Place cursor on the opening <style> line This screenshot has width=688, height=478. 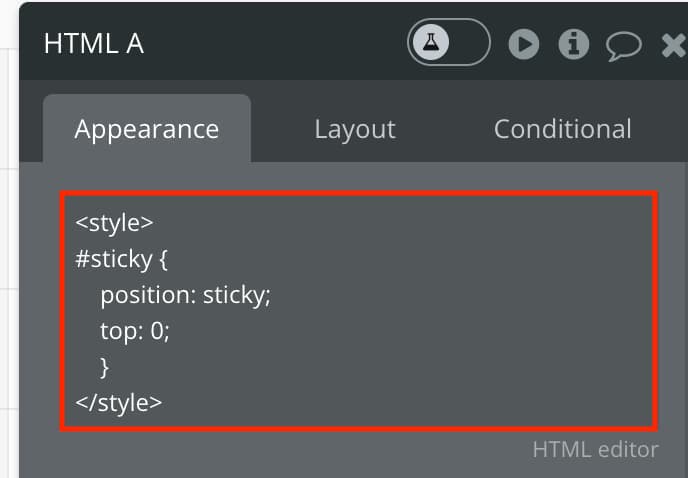click(114, 223)
